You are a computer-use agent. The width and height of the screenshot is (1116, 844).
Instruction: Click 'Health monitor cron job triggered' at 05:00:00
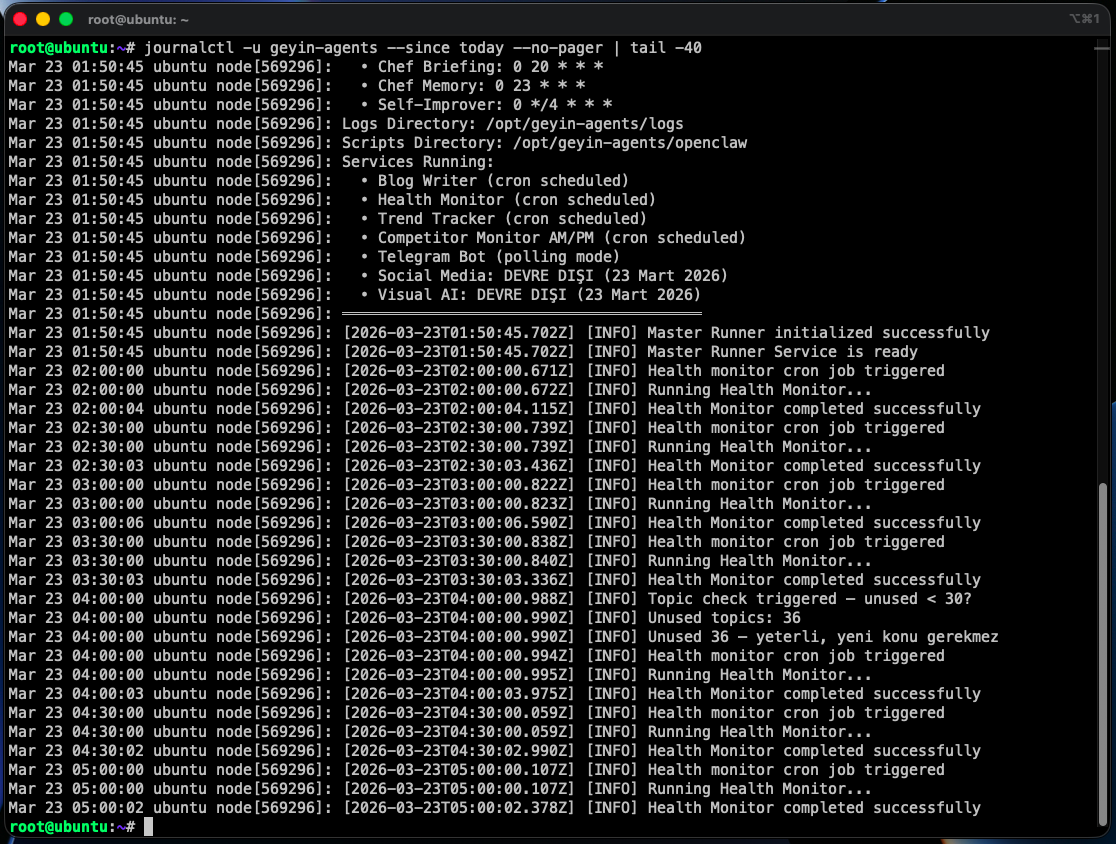[x=796, y=769]
